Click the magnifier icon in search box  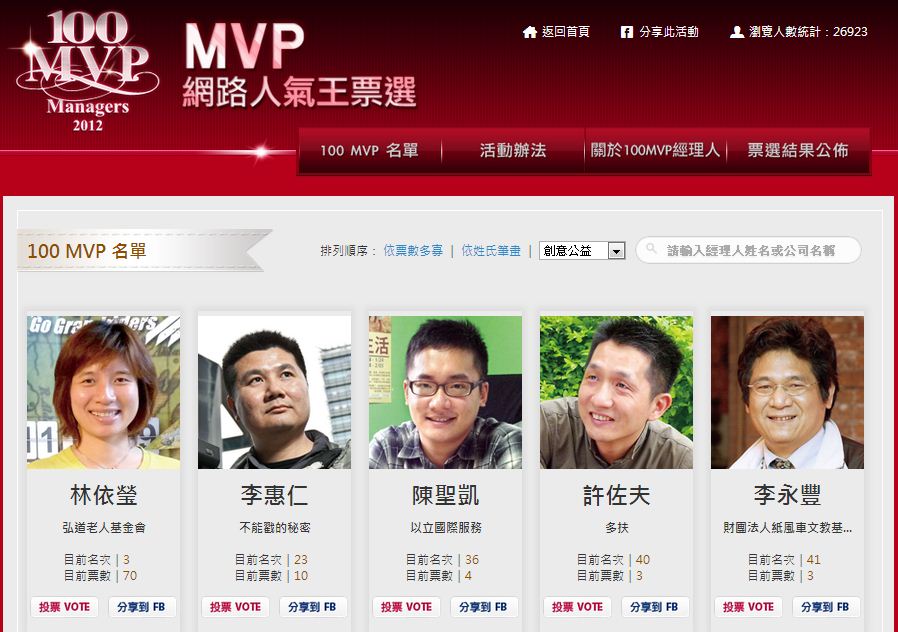(651, 248)
